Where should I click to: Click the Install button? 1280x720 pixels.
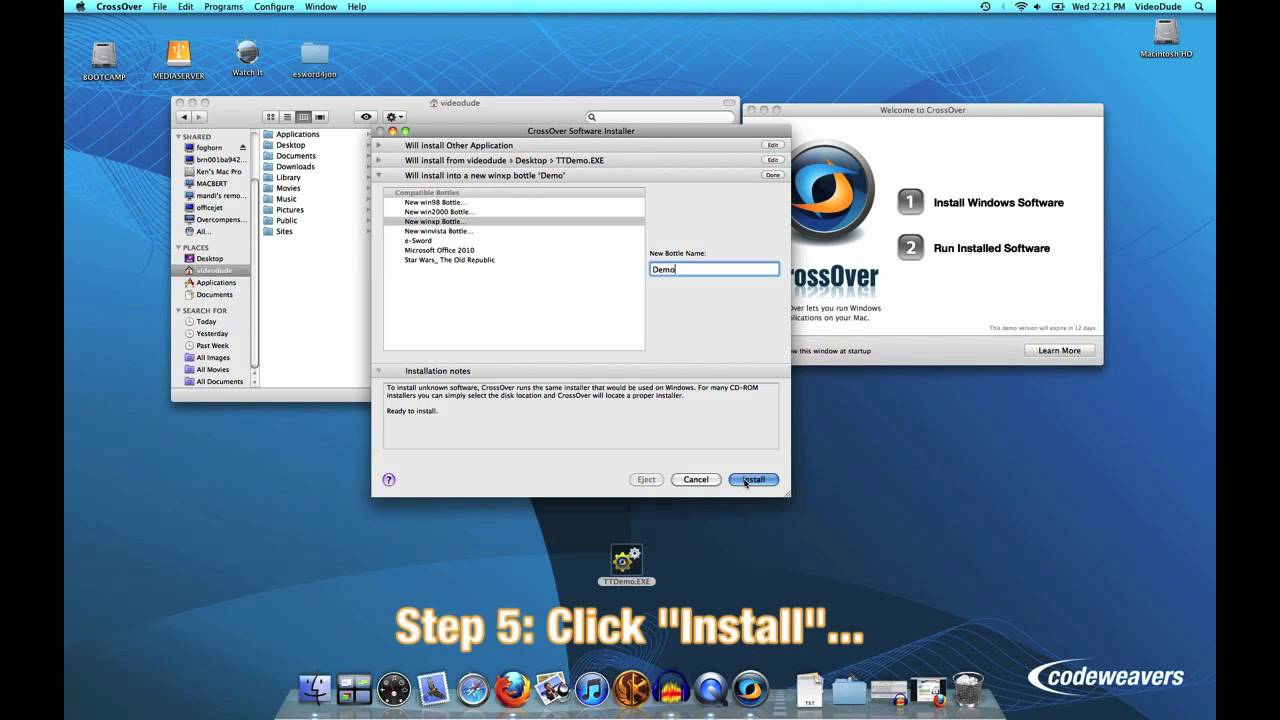click(x=754, y=480)
